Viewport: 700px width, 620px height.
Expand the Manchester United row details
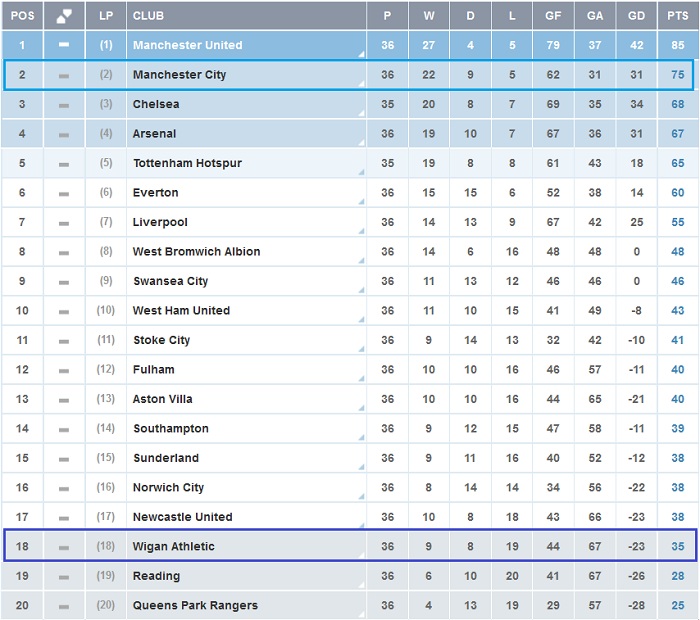[x=359, y=56]
